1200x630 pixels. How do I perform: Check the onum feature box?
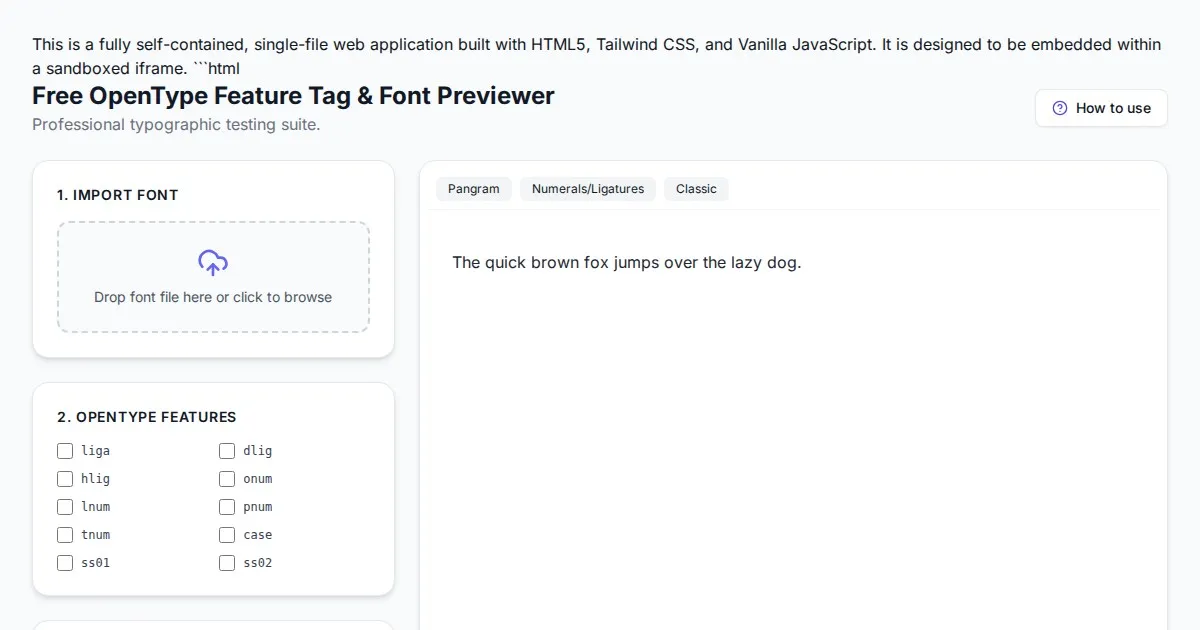pos(227,479)
